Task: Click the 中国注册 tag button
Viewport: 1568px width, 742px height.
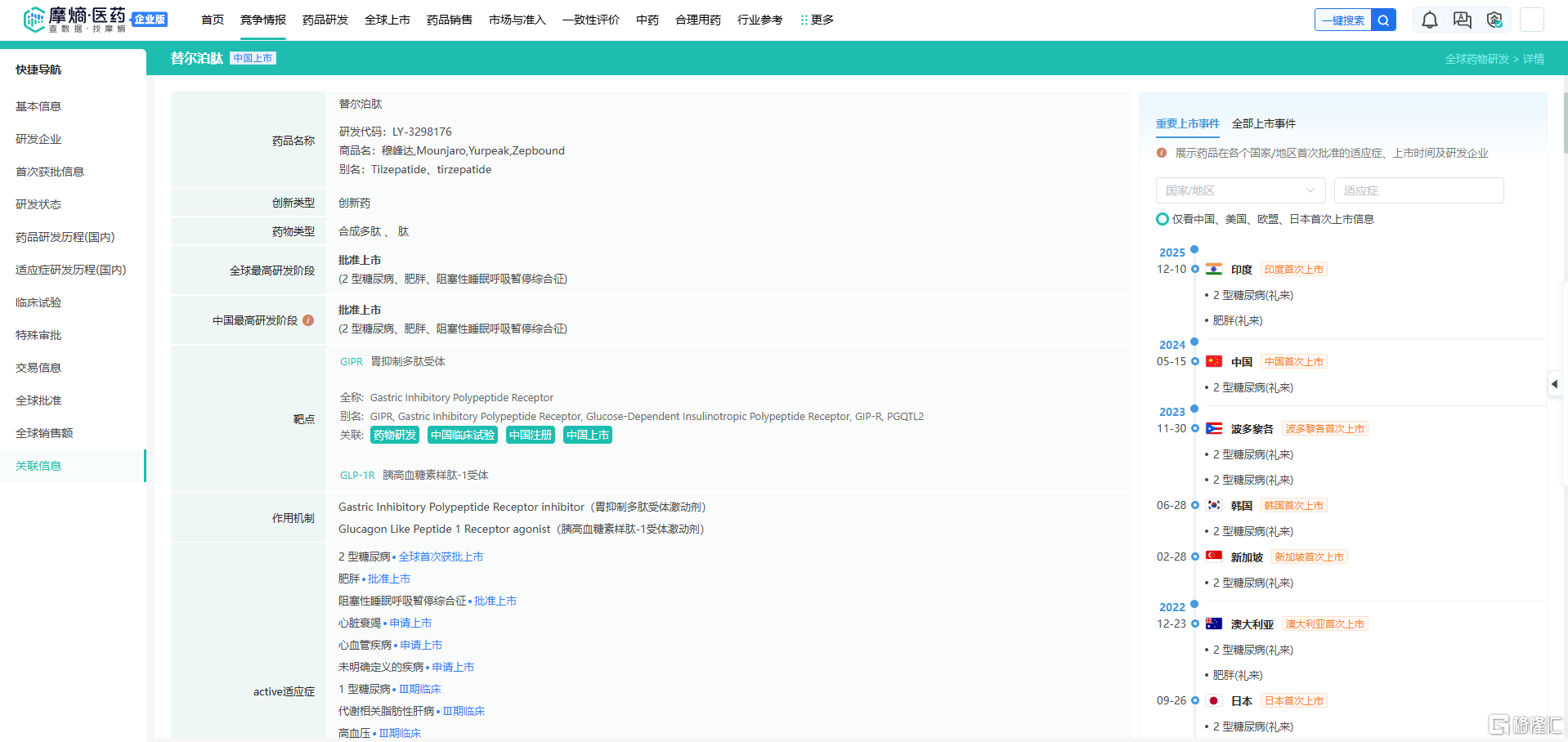Action: click(x=531, y=435)
